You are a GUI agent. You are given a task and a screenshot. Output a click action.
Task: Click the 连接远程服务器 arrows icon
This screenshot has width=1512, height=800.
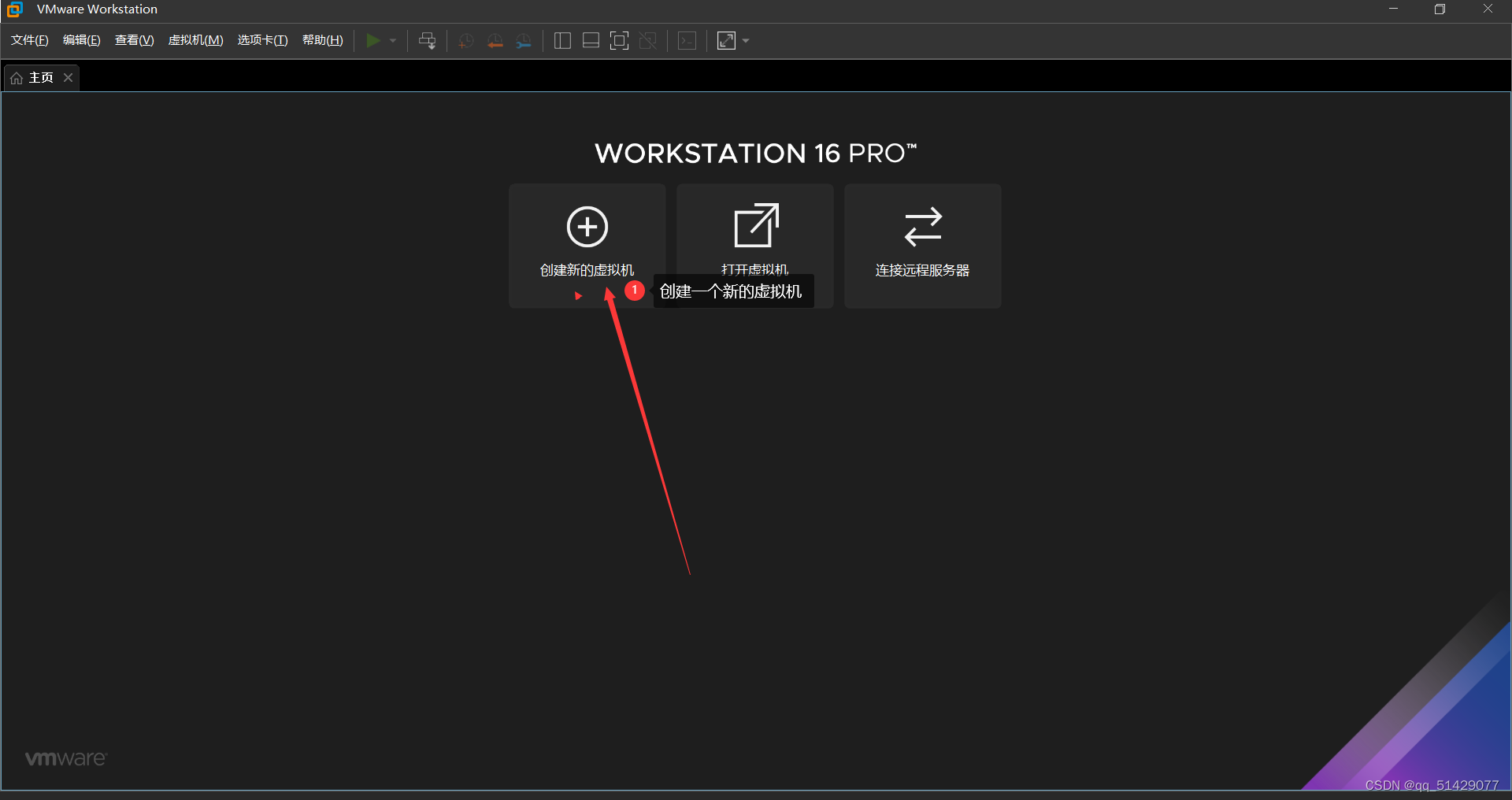(x=923, y=227)
